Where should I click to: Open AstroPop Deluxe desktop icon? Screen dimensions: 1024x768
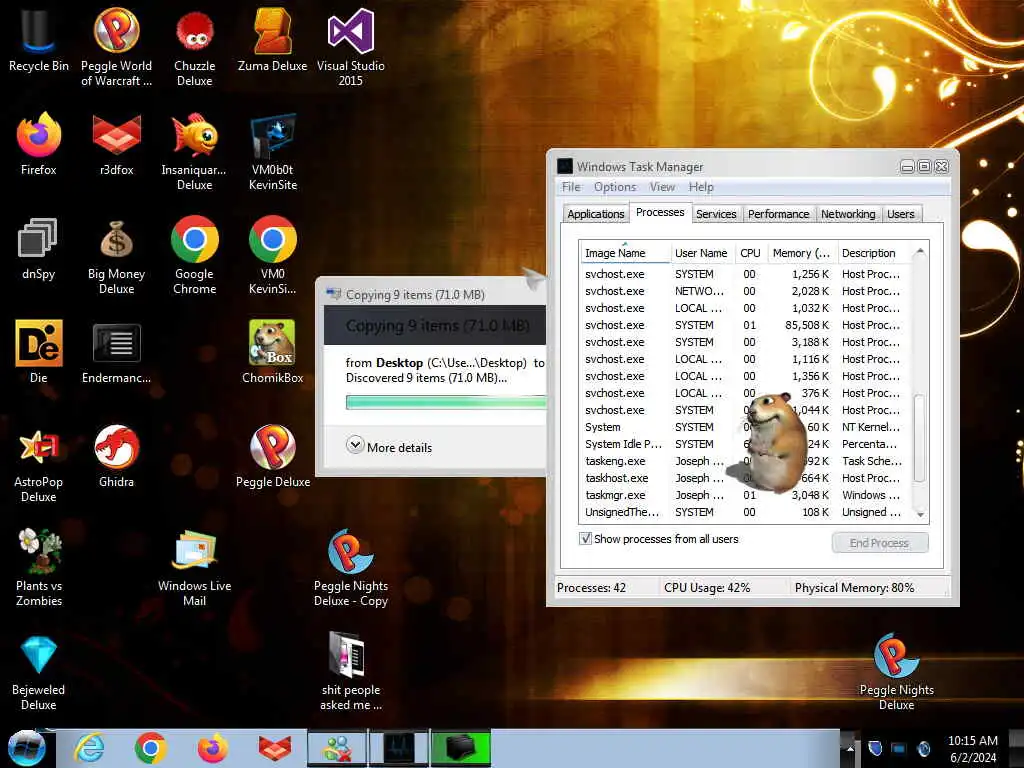coord(38,464)
